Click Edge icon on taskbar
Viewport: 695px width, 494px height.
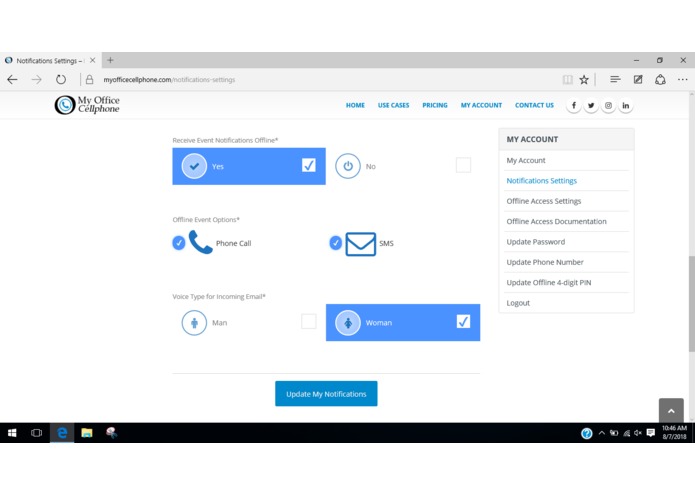[x=62, y=433]
